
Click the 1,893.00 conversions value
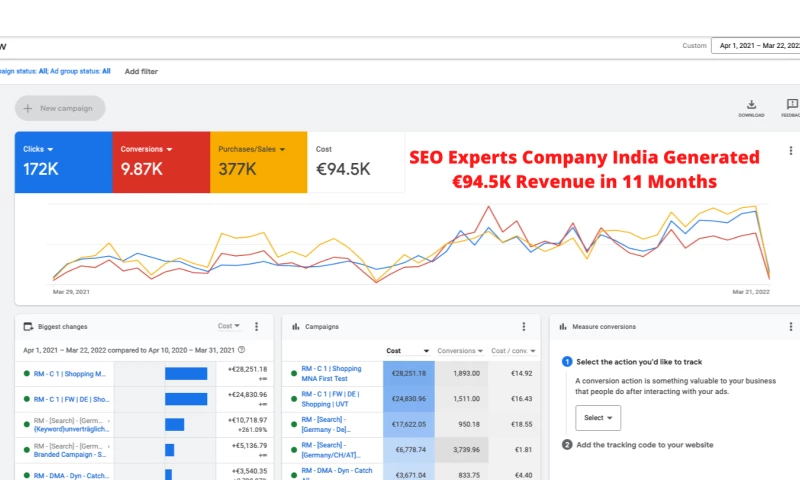(466, 373)
